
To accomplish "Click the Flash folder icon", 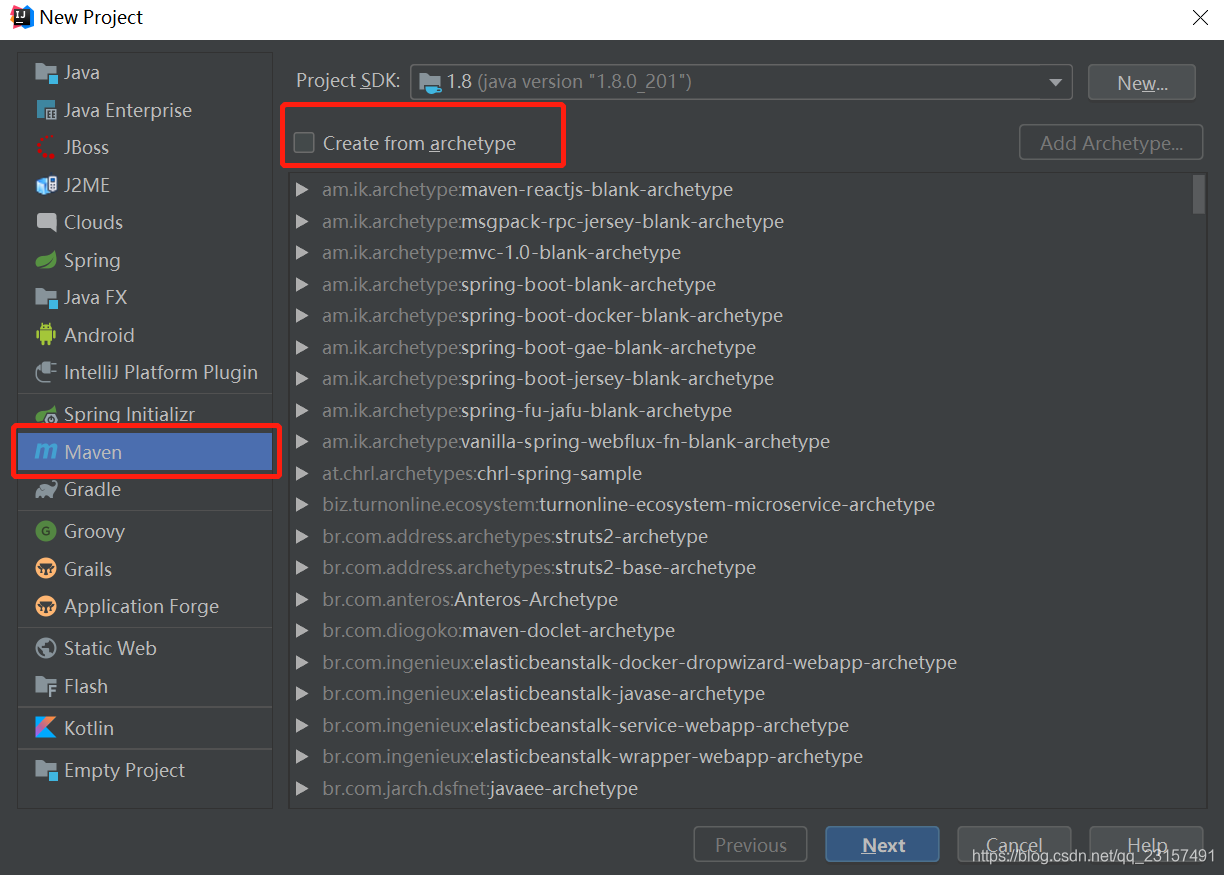I will click(46, 686).
